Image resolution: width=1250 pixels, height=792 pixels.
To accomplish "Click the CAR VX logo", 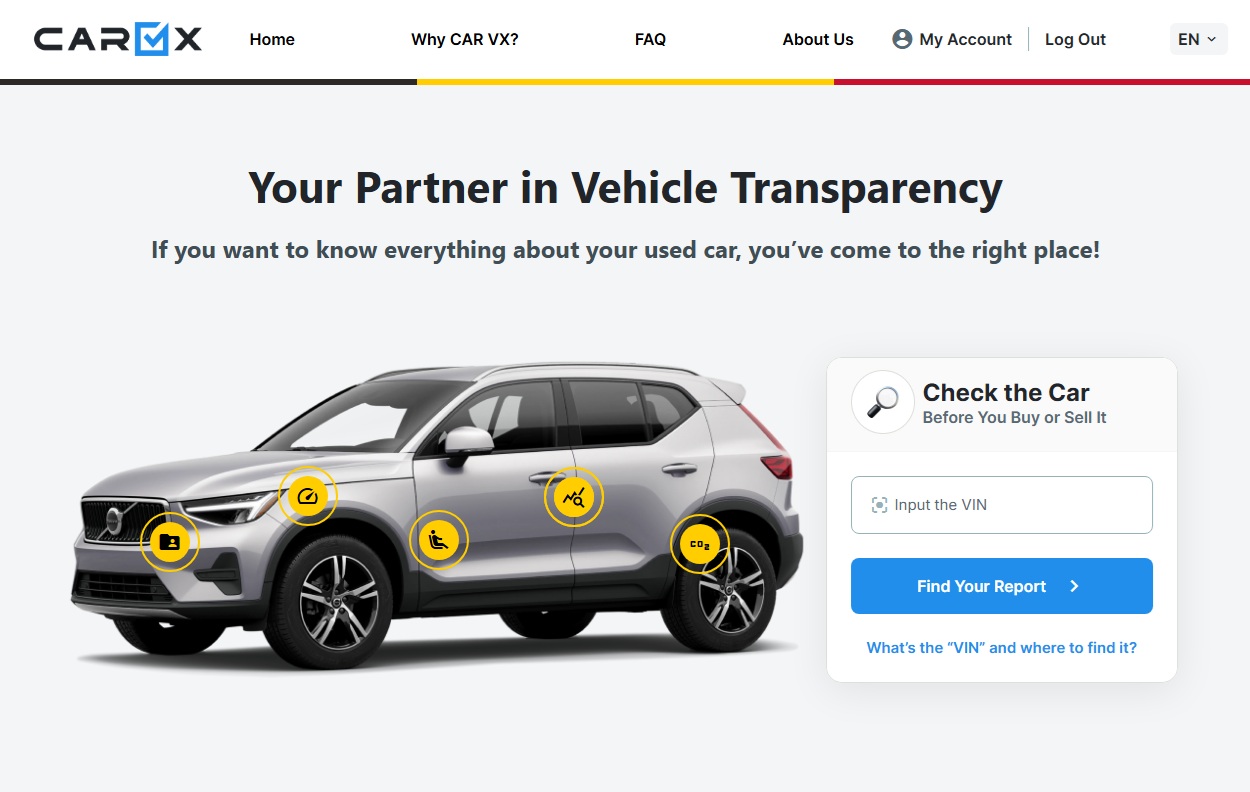I will 118,39.
